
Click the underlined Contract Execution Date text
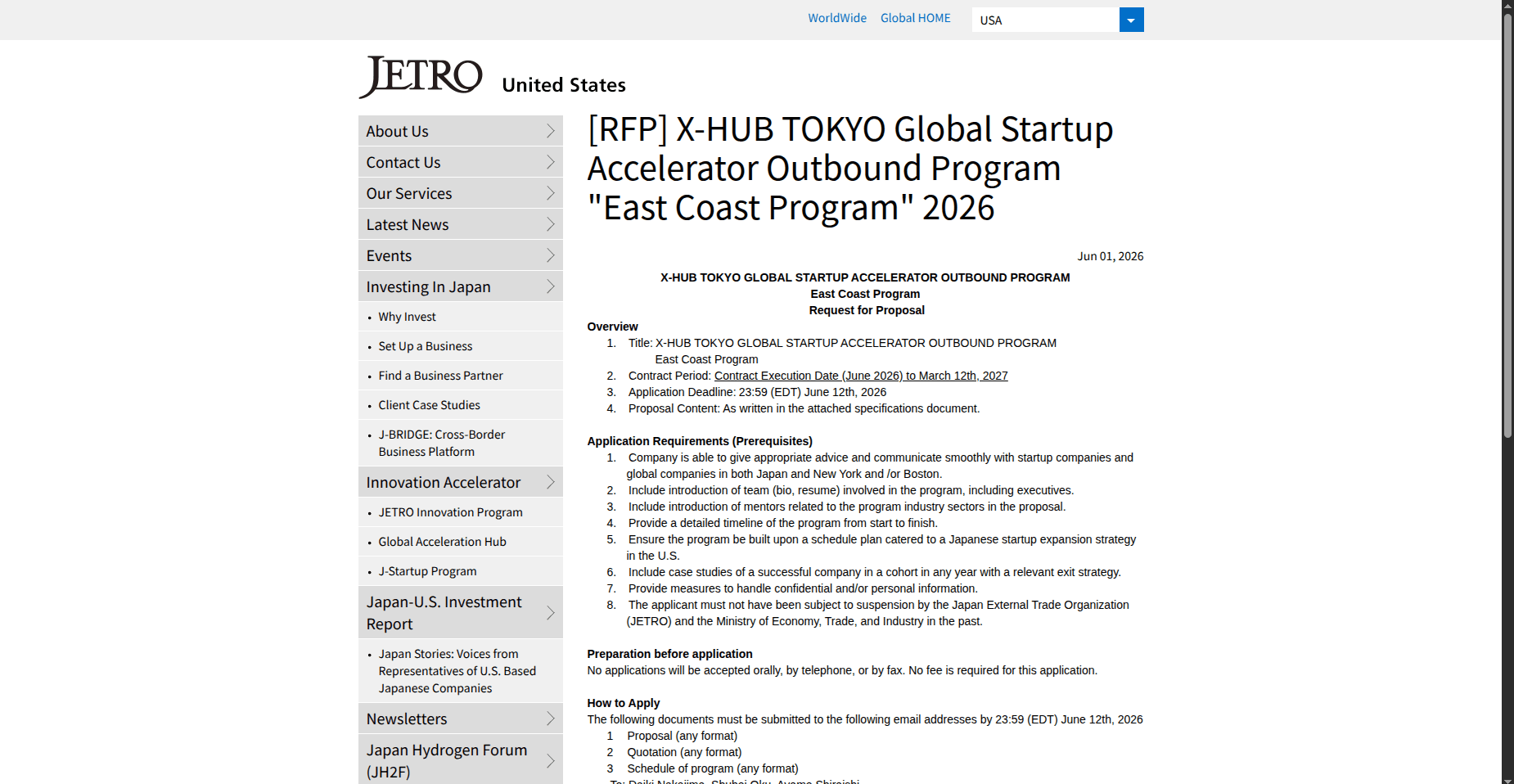click(x=861, y=376)
